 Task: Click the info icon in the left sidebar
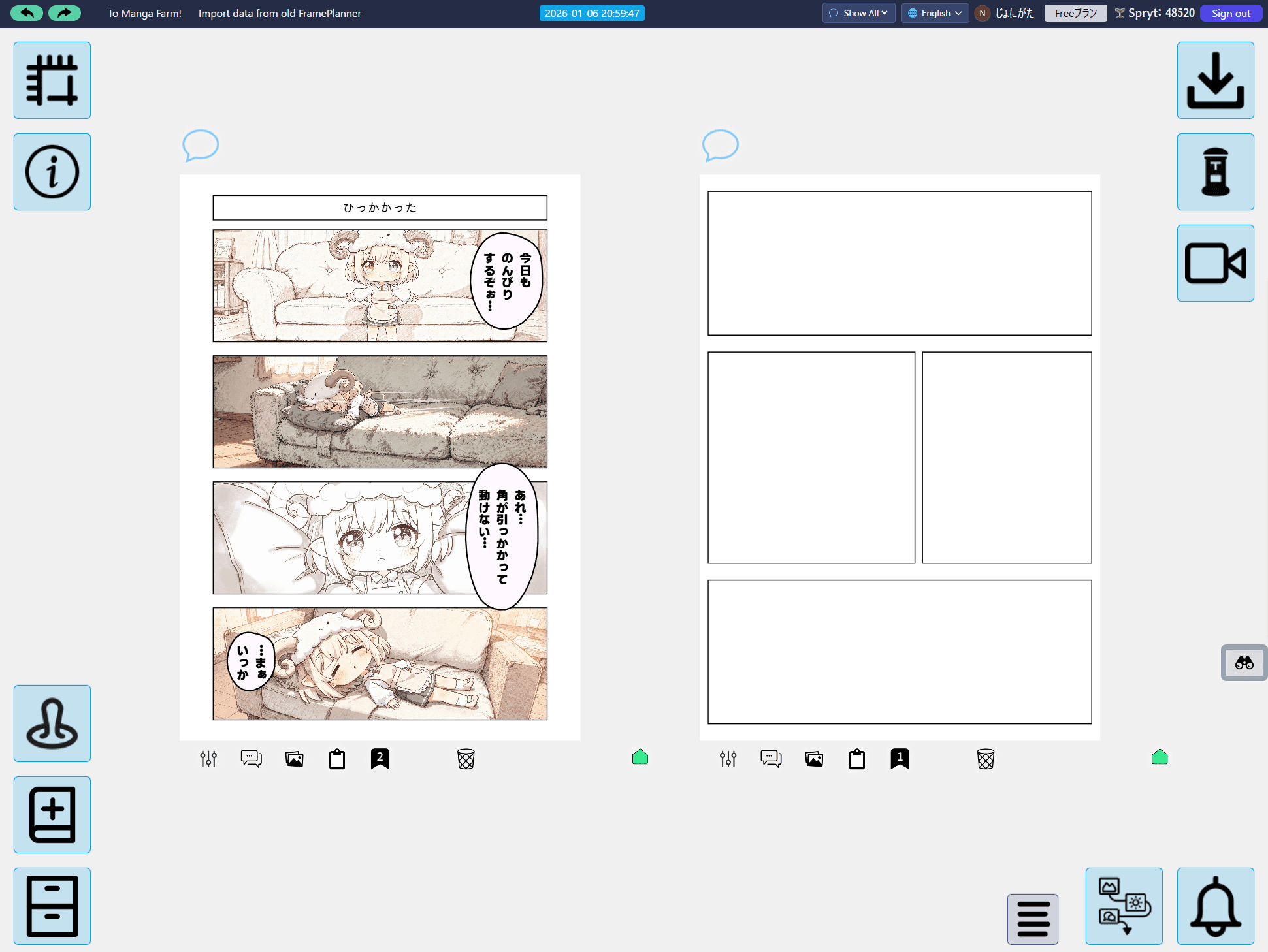(52, 171)
